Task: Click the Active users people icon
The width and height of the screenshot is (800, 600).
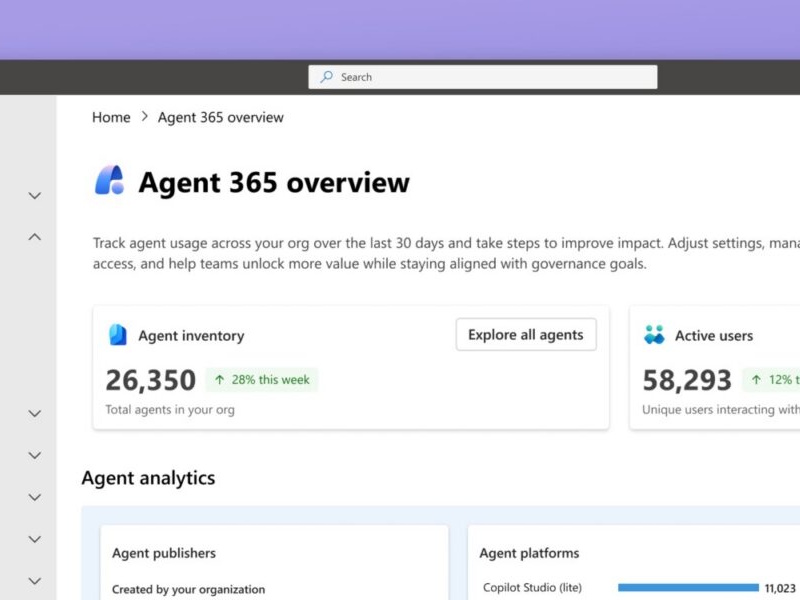Action: [654, 335]
